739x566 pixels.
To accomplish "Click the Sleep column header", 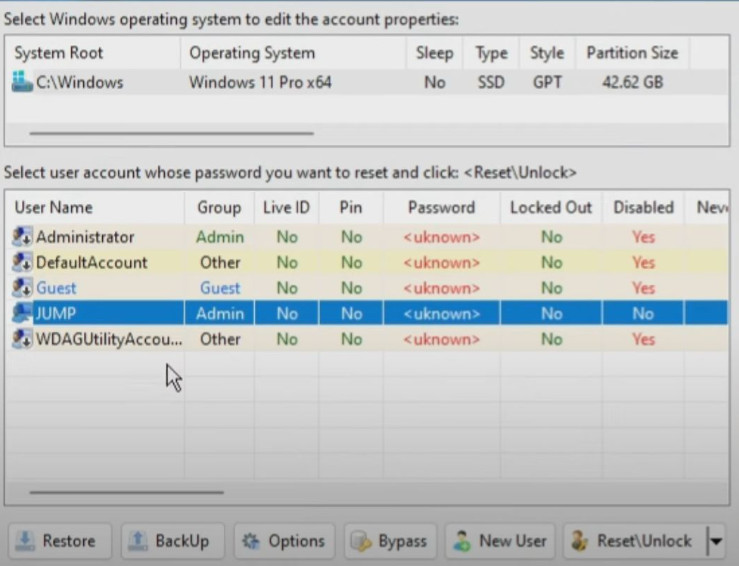I will pos(435,53).
